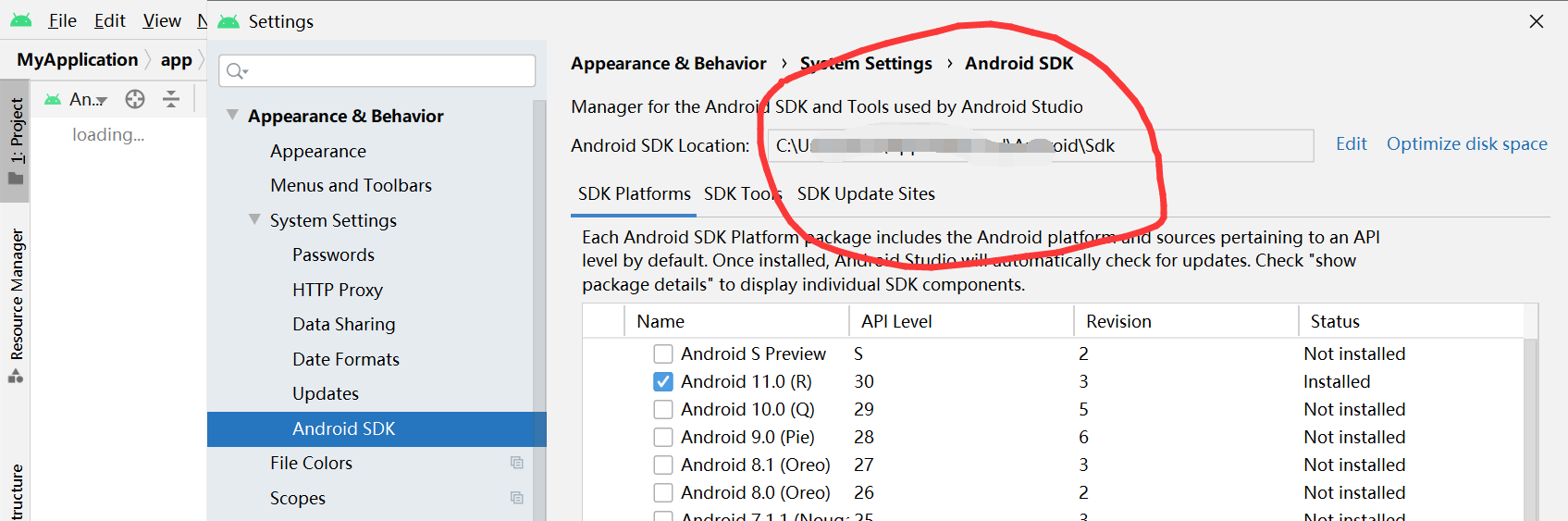
Task: Click the Edit link for SDK location
Action: coord(1351,143)
